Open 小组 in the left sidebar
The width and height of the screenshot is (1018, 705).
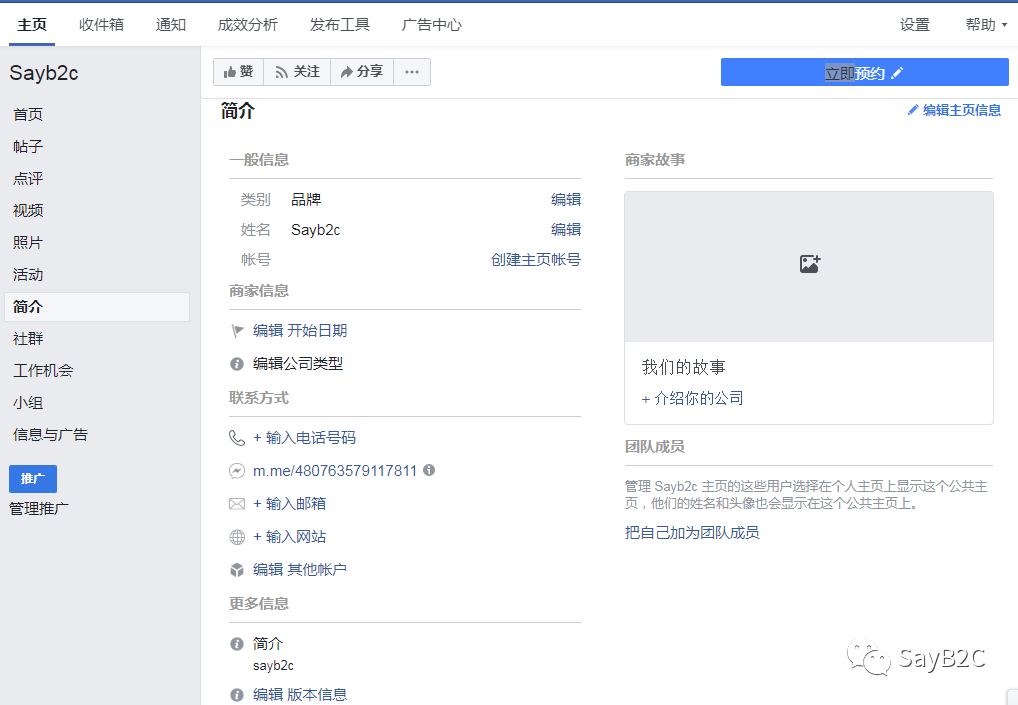[28, 402]
